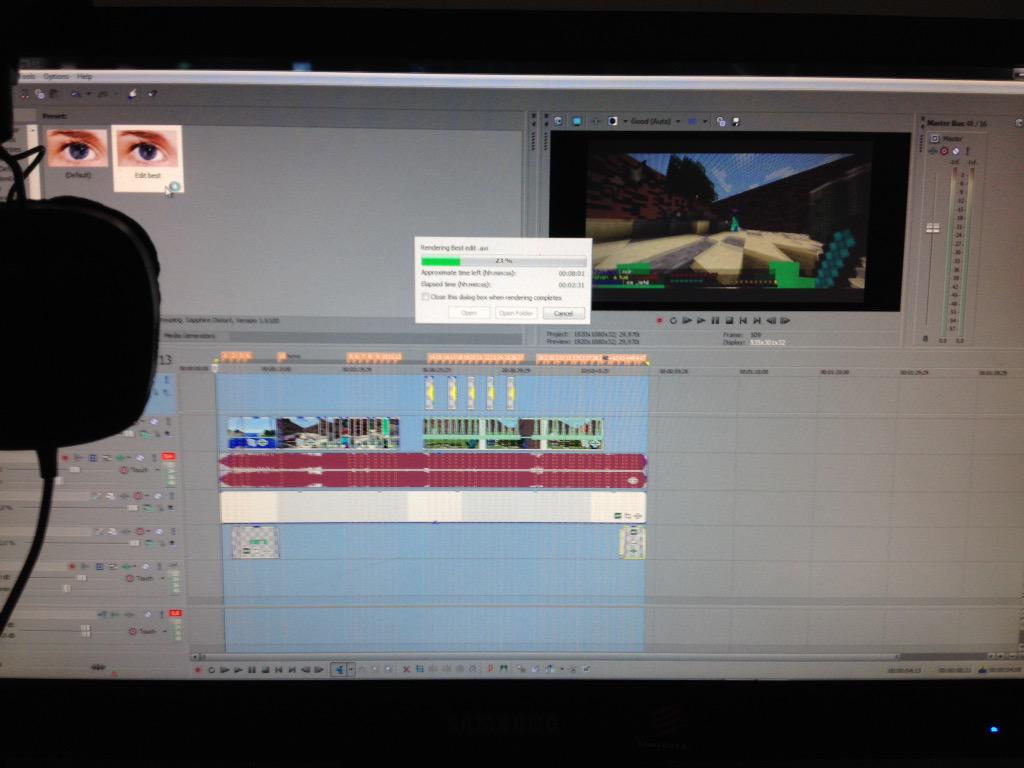Stop playback under the video preview
The height and width of the screenshot is (768, 1024).
[729, 321]
